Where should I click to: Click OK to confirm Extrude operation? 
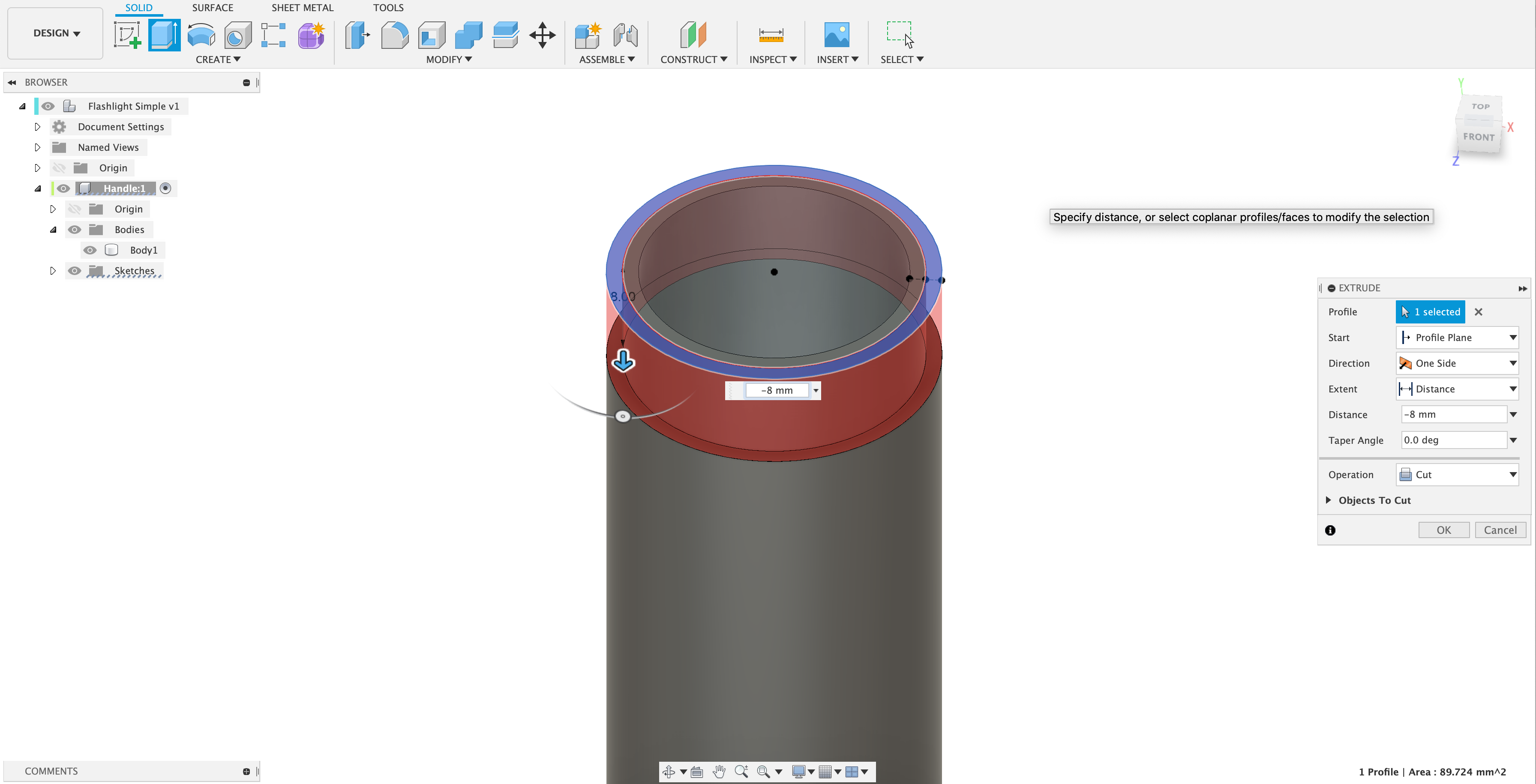click(x=1444, y=530)
